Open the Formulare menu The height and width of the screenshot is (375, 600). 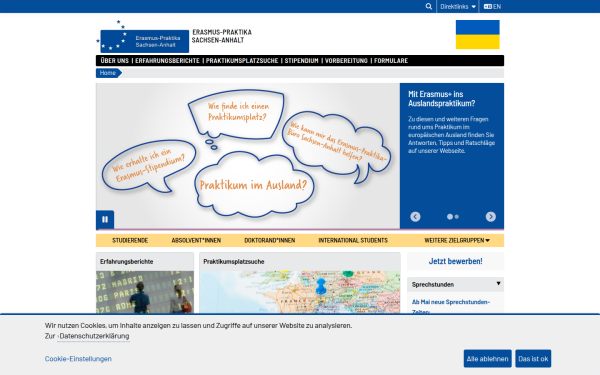click(391, 60)
